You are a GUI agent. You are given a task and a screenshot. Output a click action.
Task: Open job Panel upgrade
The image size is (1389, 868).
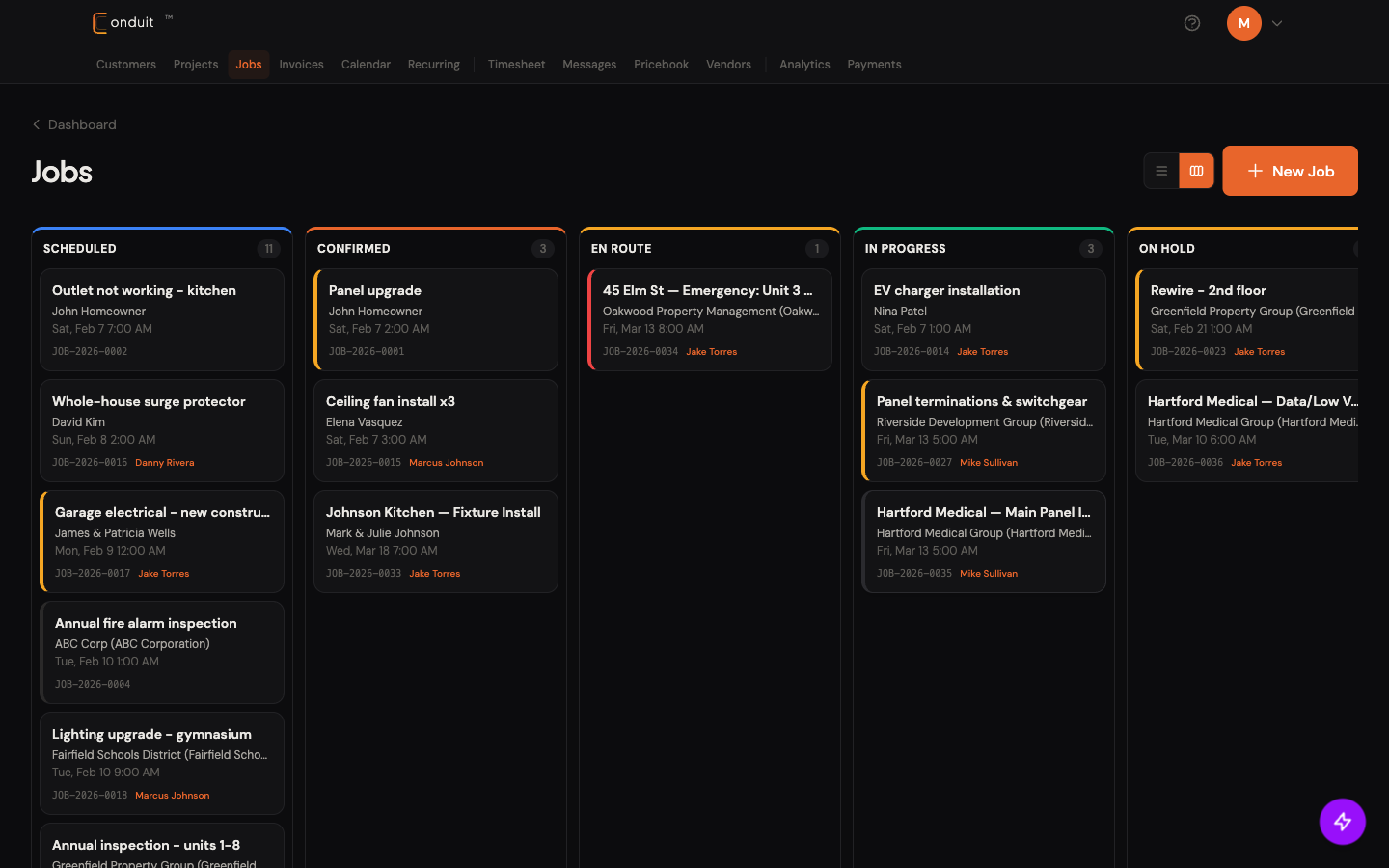436,319
